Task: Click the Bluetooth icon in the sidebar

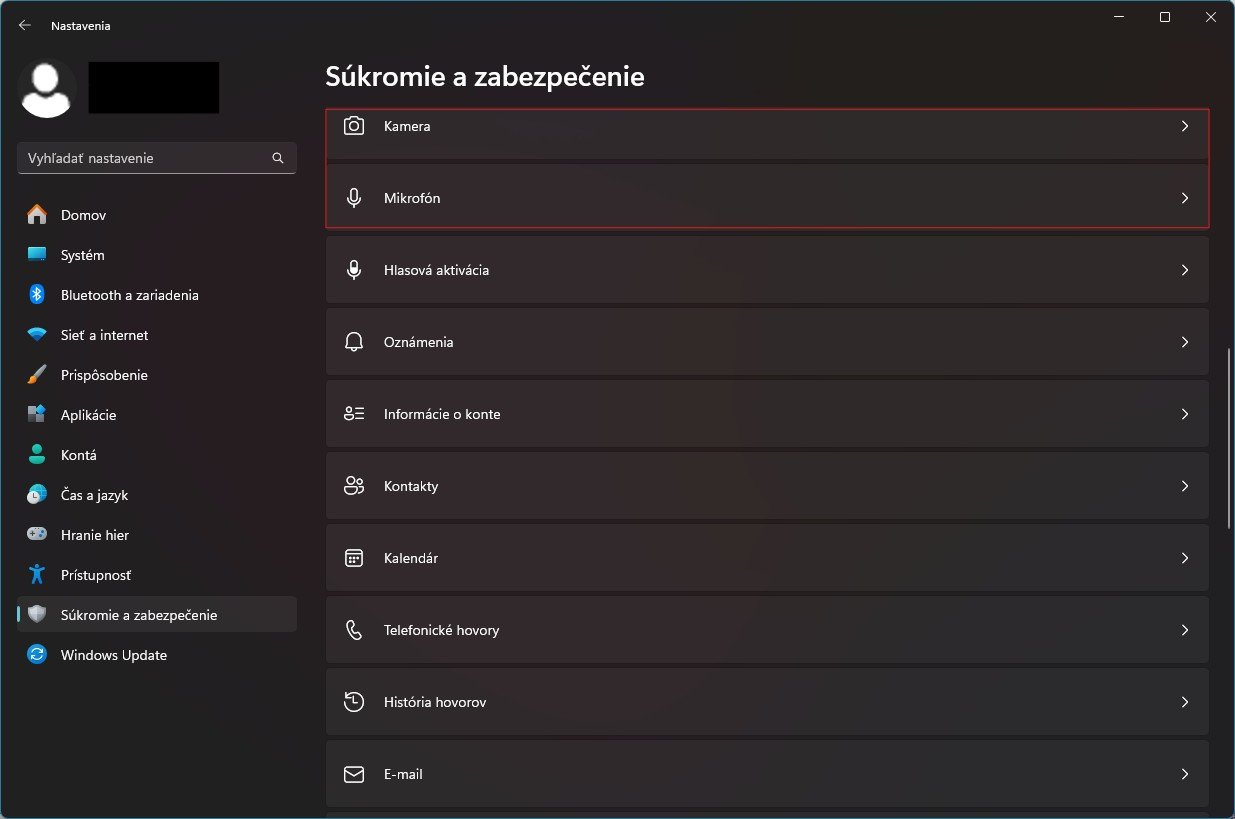Action: 37,295
